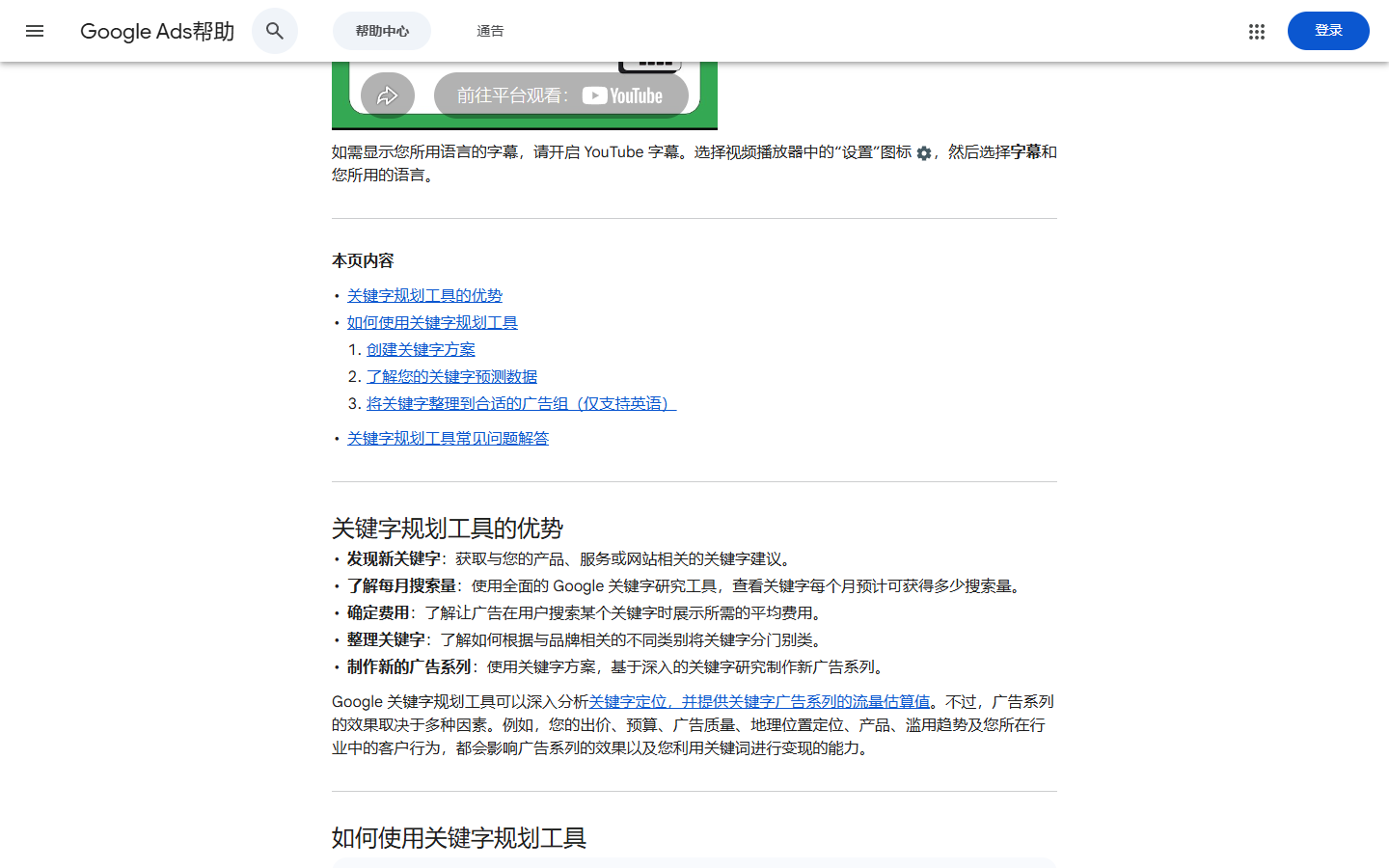Click bold text 制作新的广告系列
The width and height of the screenshot is (1389, 868).
pos(409,666)
